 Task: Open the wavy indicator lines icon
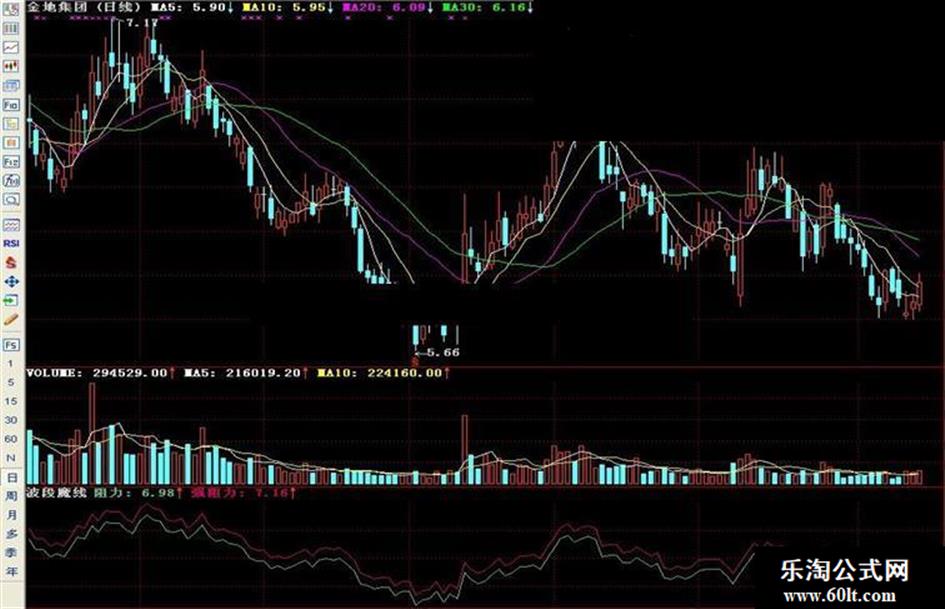coord(11,224)
